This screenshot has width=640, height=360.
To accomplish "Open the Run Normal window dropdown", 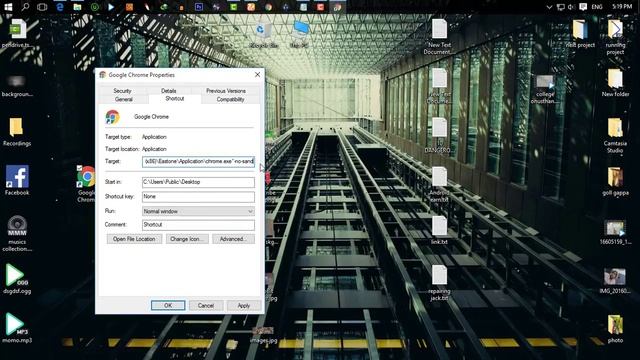I will pyautogui.click(x=198, y=211).
